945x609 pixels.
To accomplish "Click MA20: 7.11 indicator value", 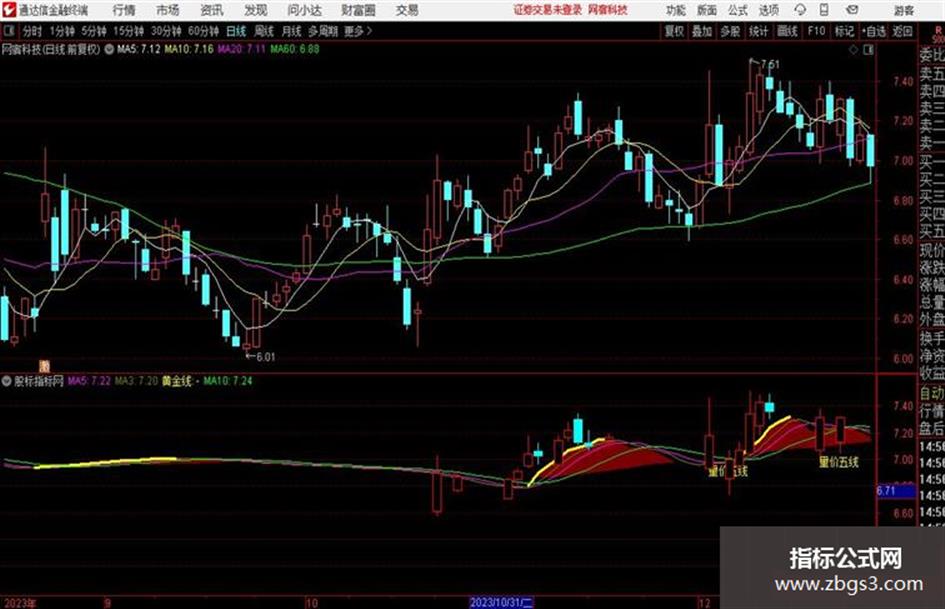I will coord(241,49).
